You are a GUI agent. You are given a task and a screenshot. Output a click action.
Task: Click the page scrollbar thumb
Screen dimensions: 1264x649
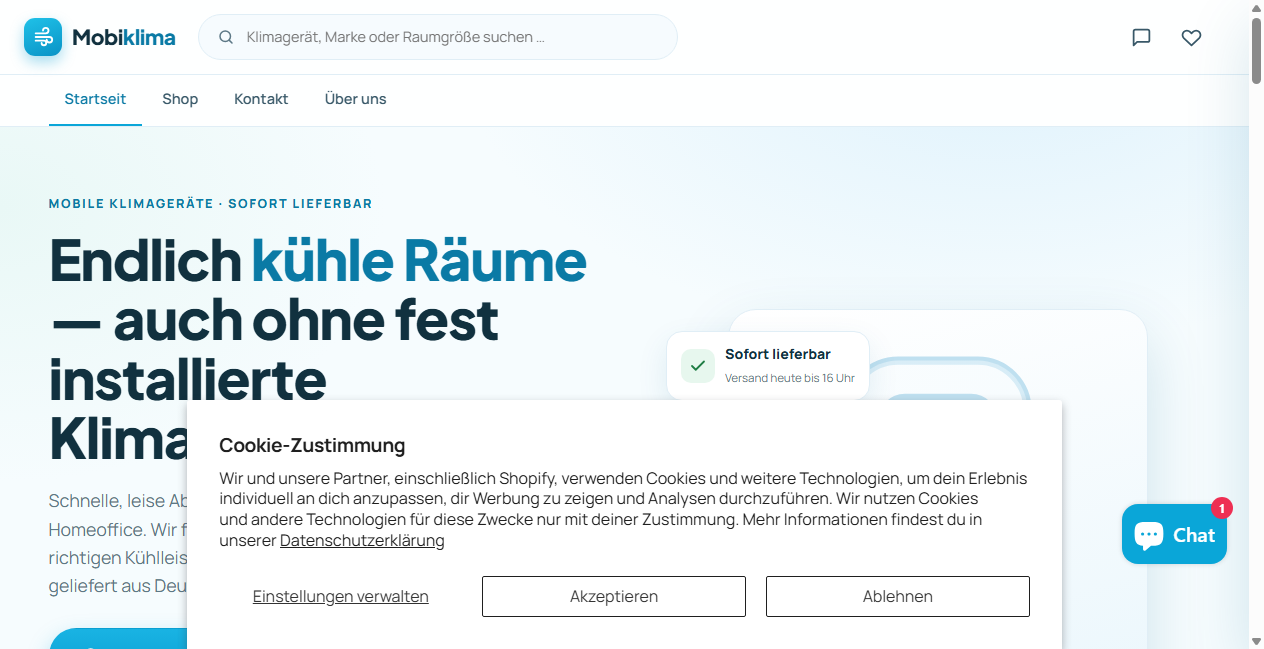(x=1256, y=50)
